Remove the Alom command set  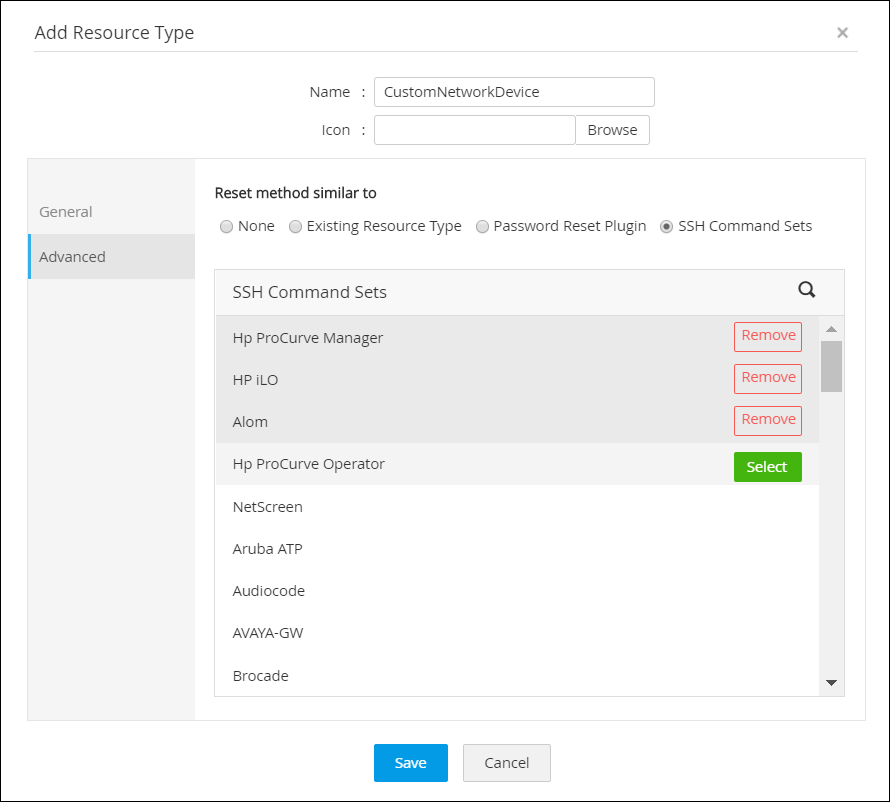[x=767, y=420]
